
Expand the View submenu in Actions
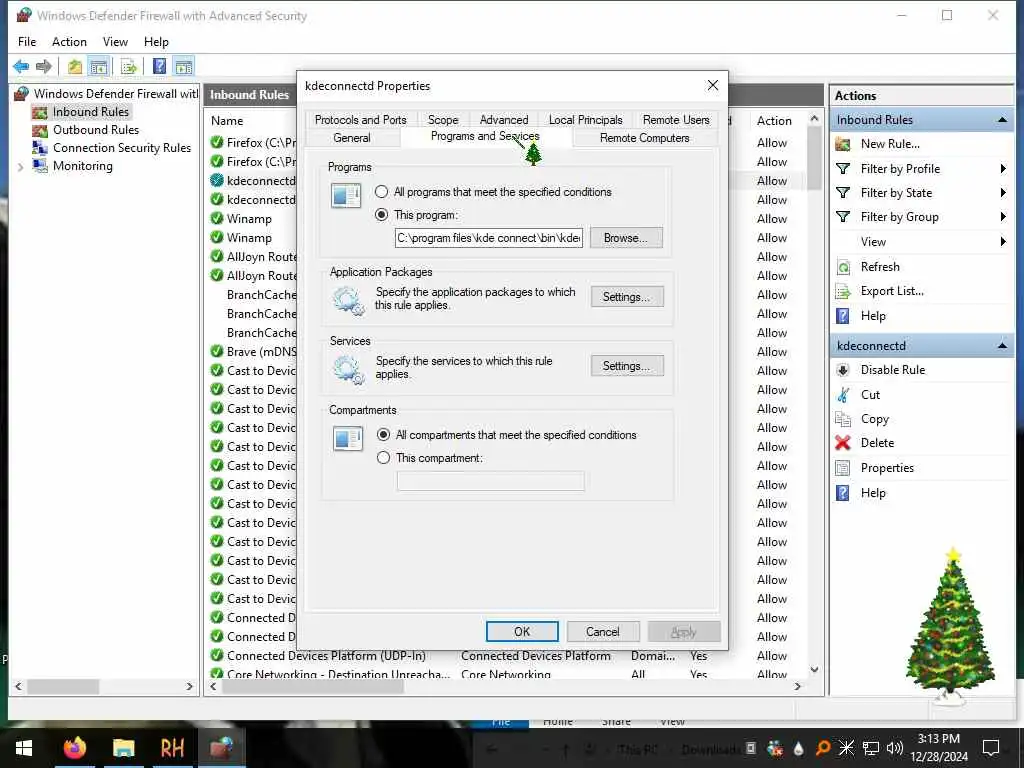point(1002,242)
